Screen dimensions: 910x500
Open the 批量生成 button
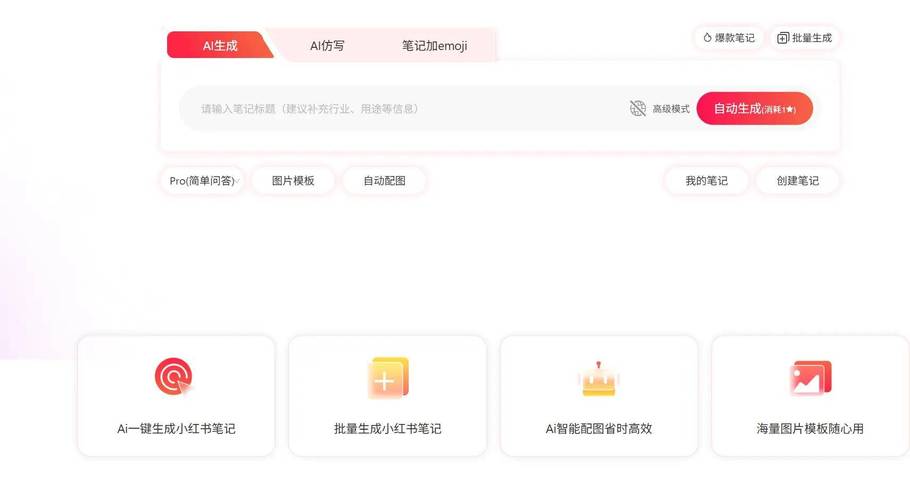tap(804, 38)
